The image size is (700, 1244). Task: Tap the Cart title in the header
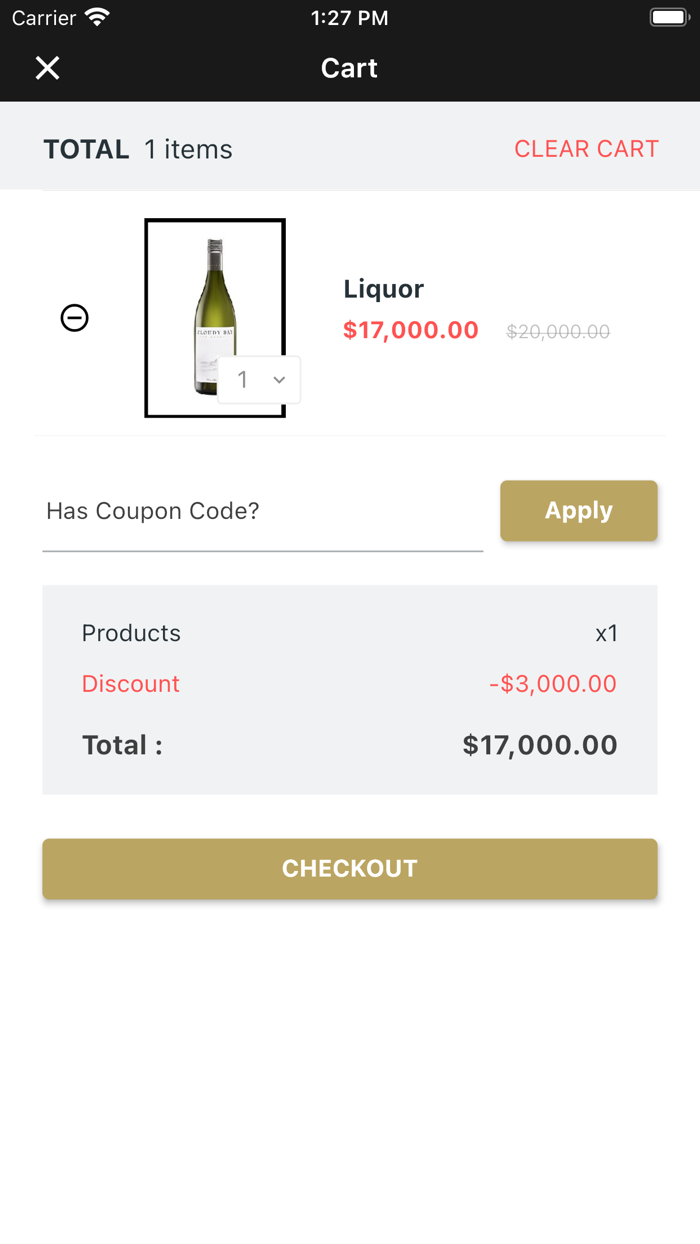(349, 68)
